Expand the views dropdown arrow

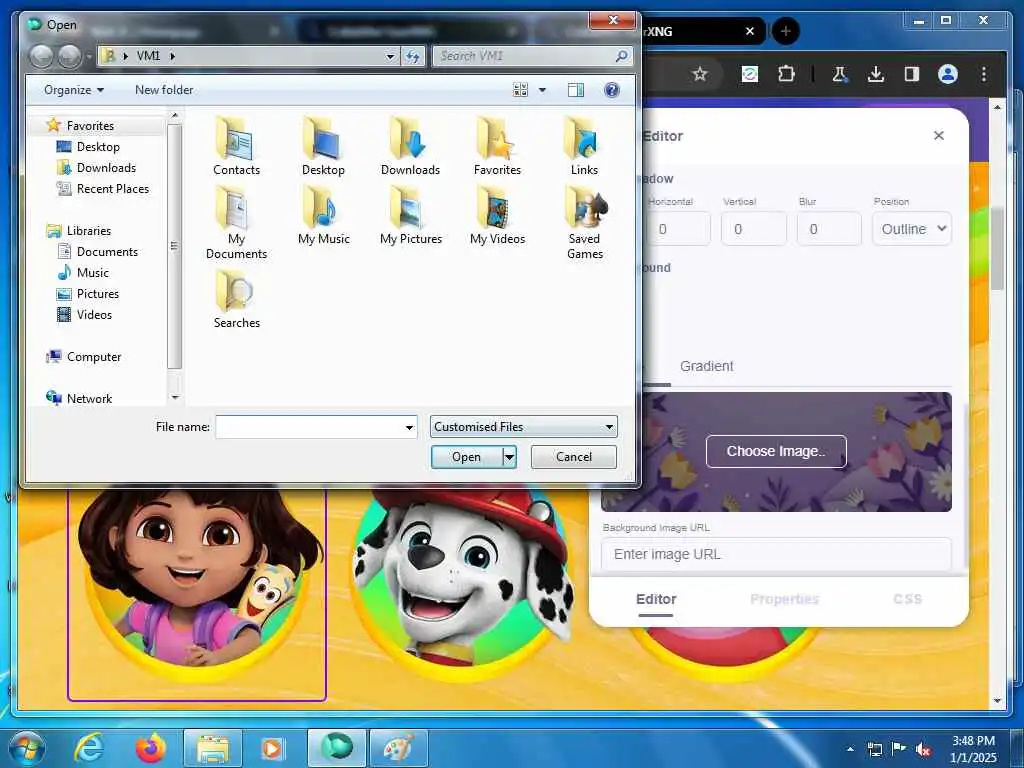pos(542,90)
